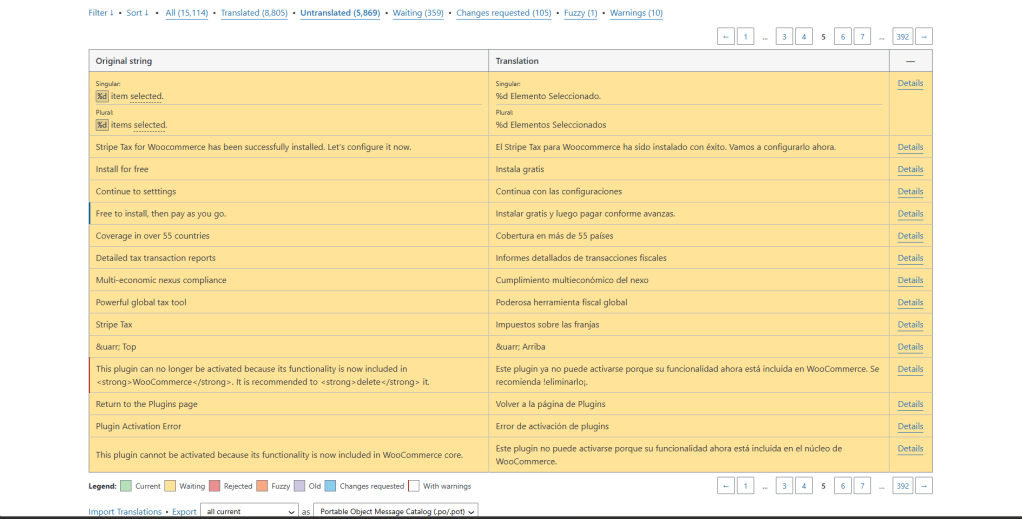1022x519 pixels.
Task: Open Details for '%d item selected' row
Action: [910, 83]
